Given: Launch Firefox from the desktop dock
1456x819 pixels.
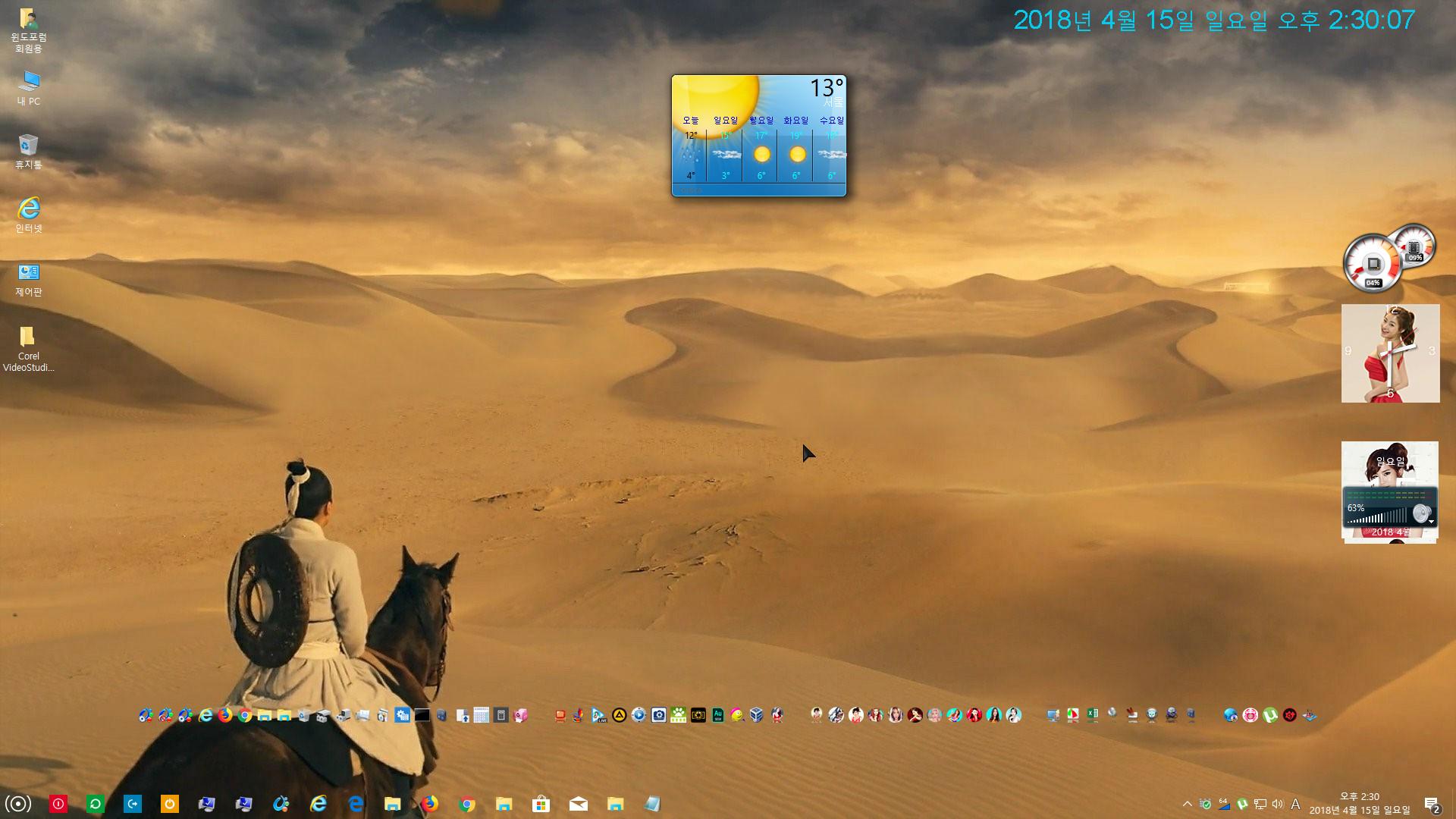Looking at the screenshot, I should tap(225, 715).
